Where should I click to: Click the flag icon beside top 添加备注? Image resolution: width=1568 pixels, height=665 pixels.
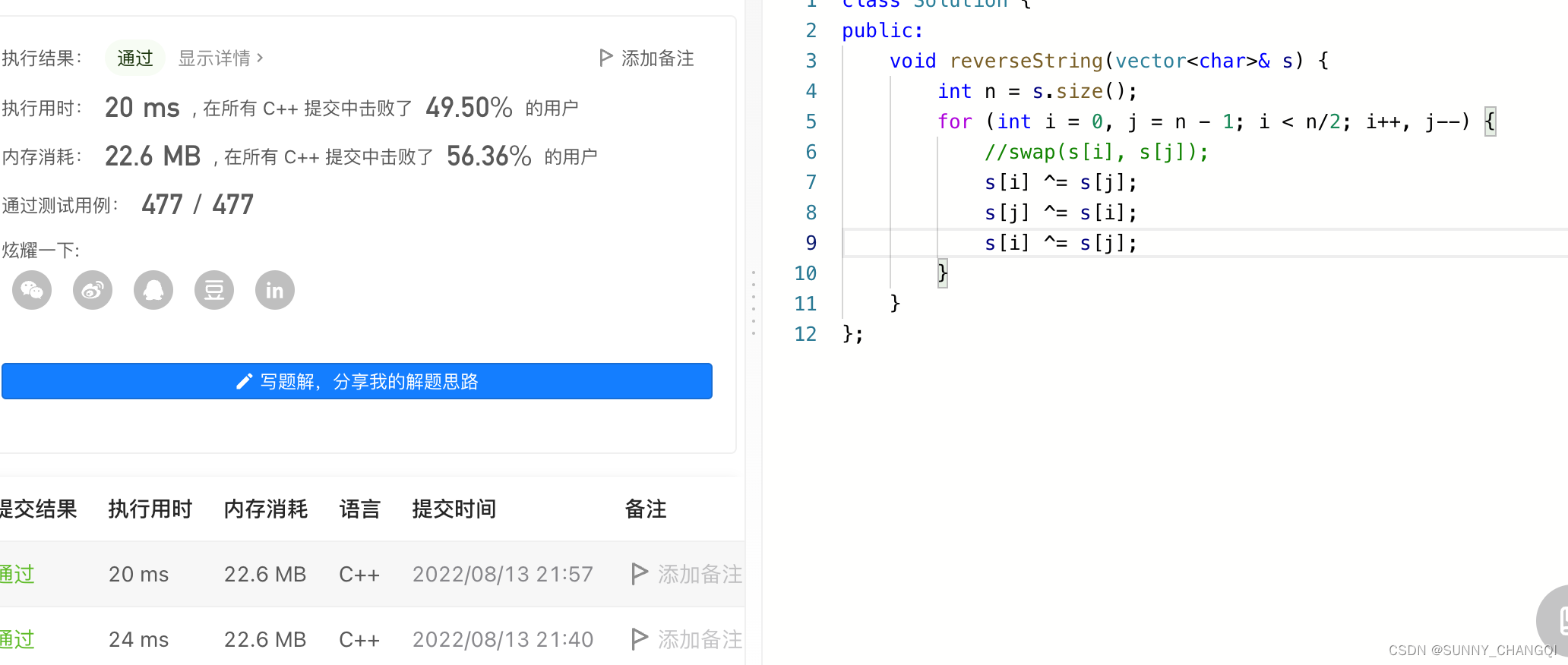point(605,58)
